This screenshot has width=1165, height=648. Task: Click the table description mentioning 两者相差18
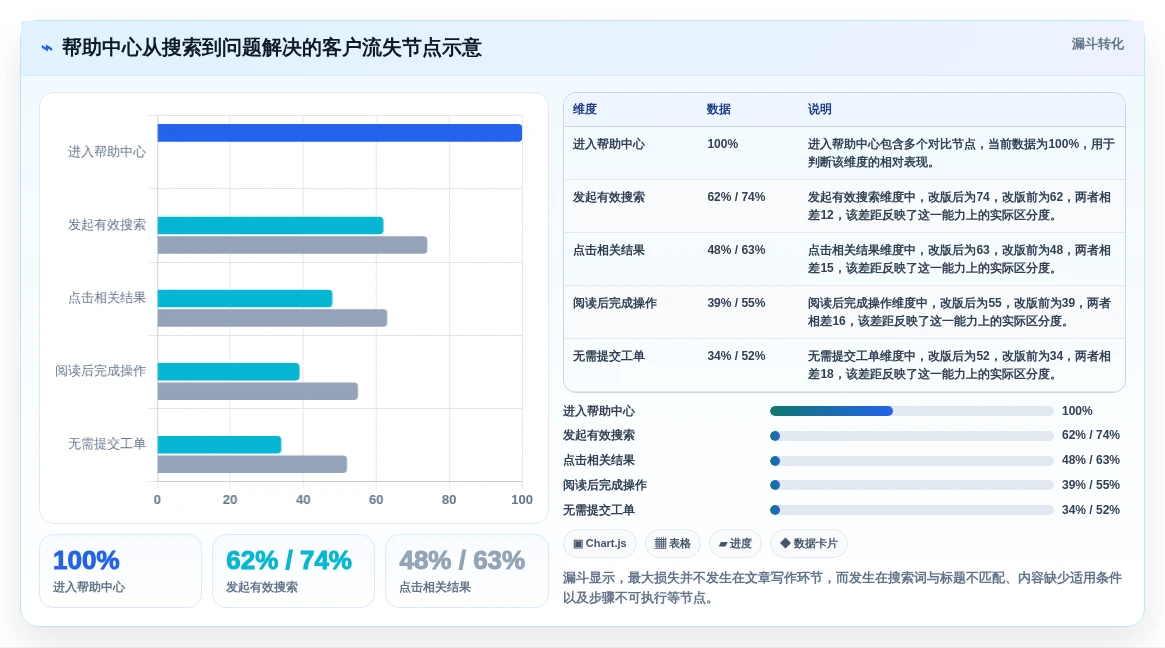coord(959,365)
